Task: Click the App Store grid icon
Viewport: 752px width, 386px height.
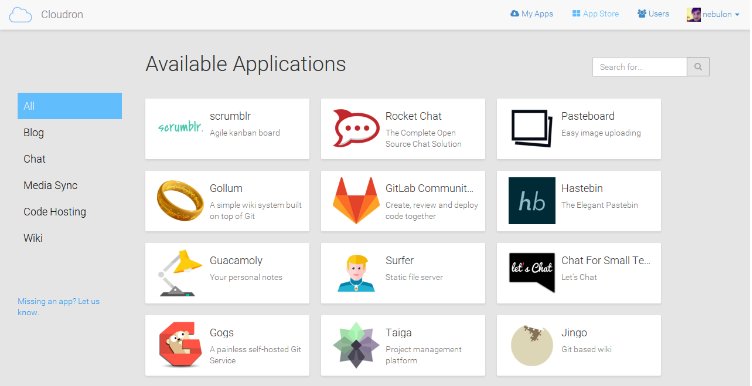Action: pyautogui.click(x=576, y=13)
